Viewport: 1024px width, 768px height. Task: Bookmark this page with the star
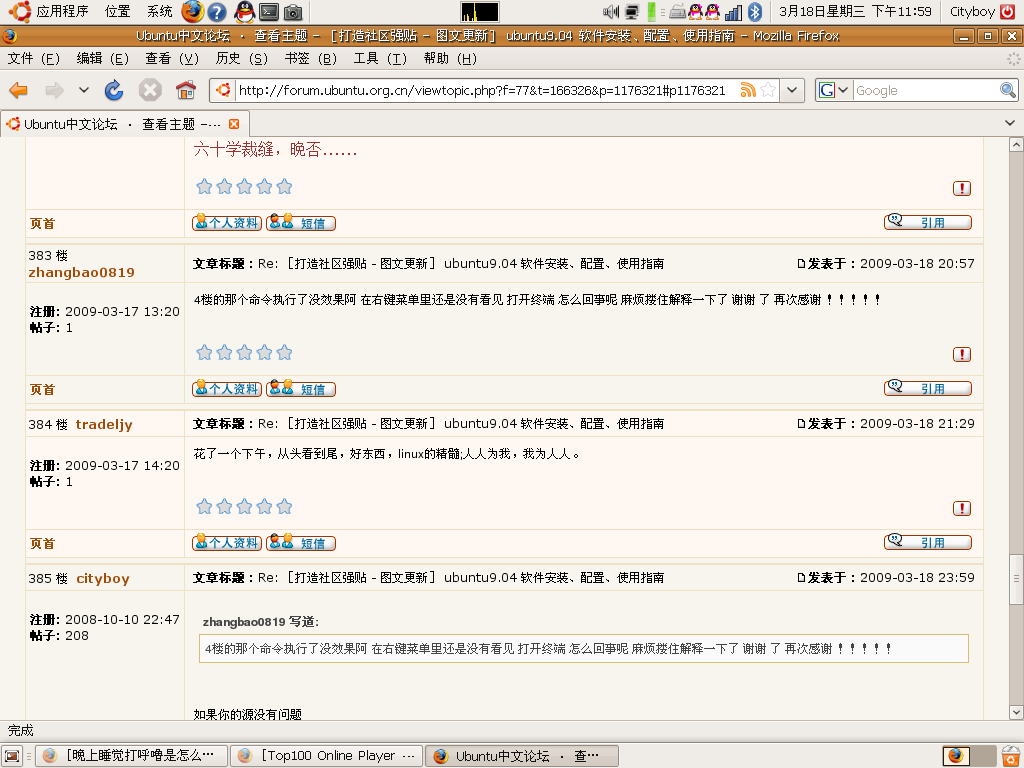click(x=768, y=90)
